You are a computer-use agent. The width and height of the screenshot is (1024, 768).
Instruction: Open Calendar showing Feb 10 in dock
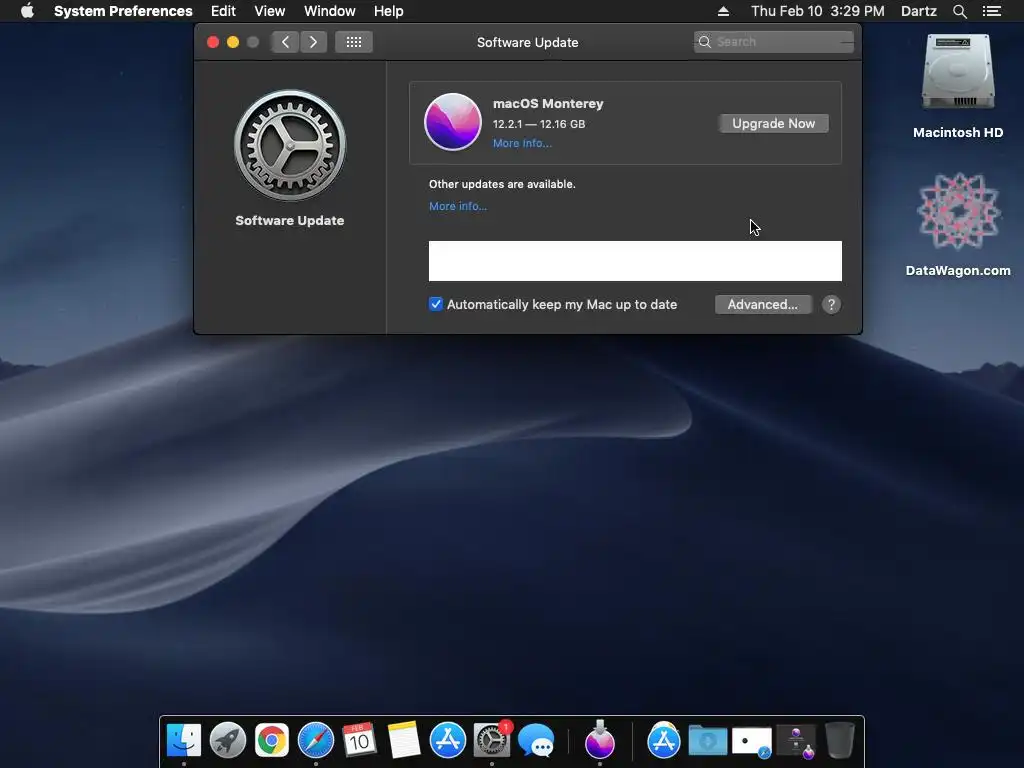(x=359, y=740)
